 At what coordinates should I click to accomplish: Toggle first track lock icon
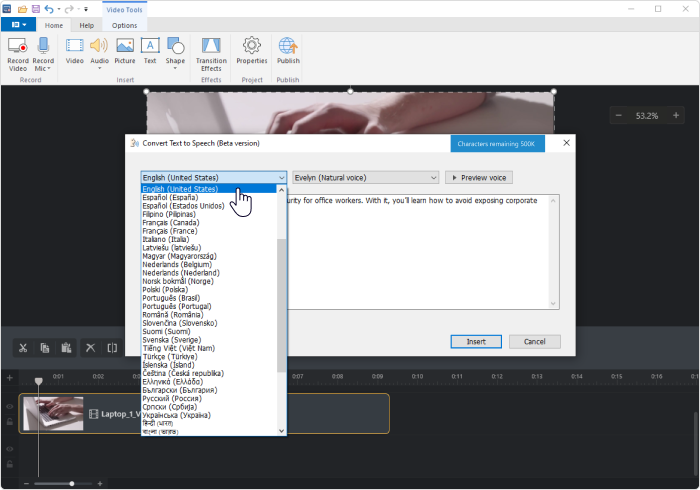[x=10, y=422]
